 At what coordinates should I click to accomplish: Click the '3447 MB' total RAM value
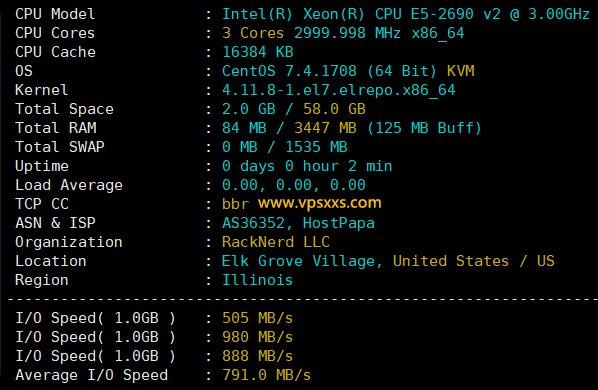click(x=325, y=128)
